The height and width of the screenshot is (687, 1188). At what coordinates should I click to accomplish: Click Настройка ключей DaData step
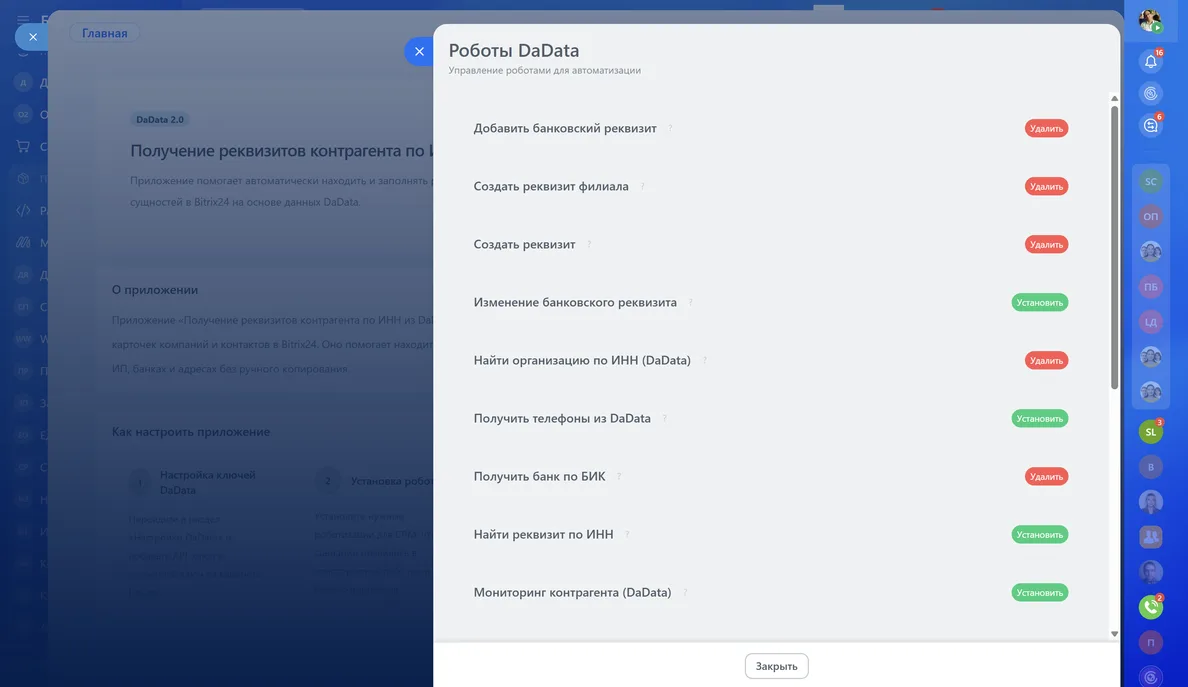point(208,482)
